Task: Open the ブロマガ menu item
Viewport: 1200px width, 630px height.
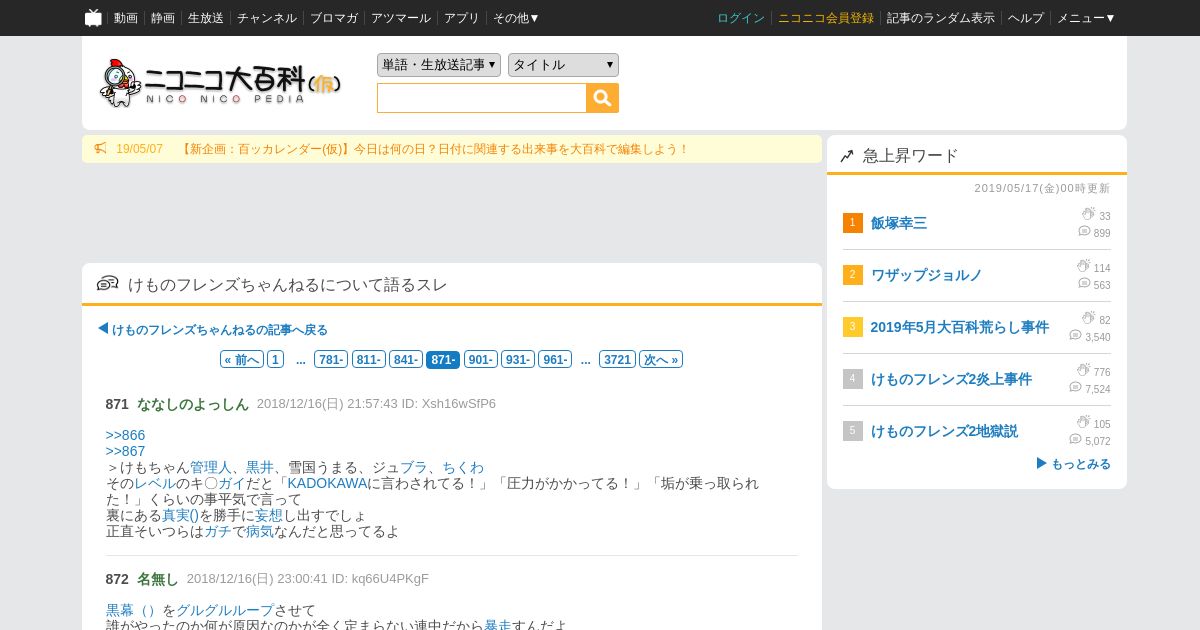Action: click(x=334, y=18)
